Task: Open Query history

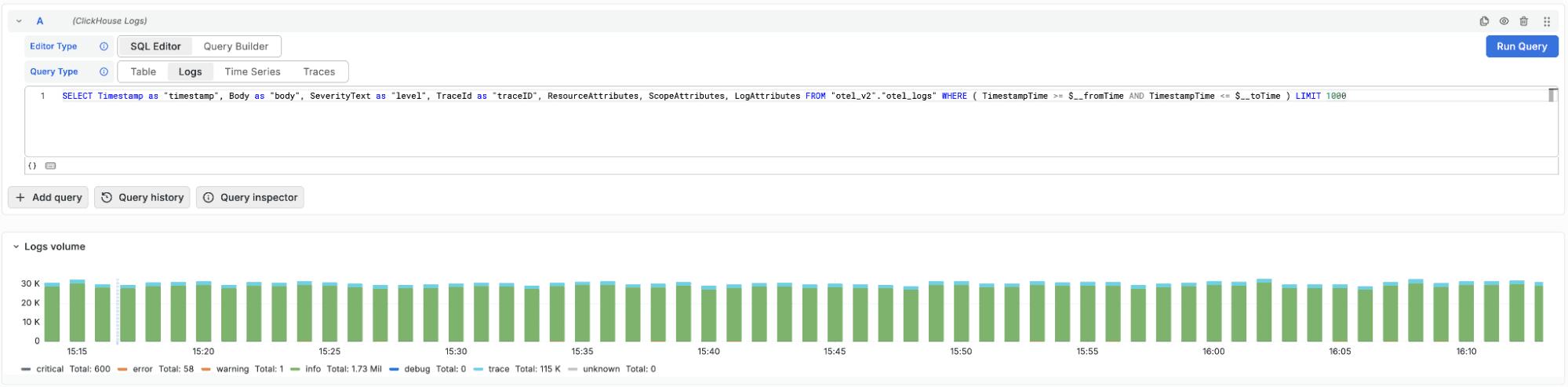Action: pyautogui.click(x=143, y=197)
